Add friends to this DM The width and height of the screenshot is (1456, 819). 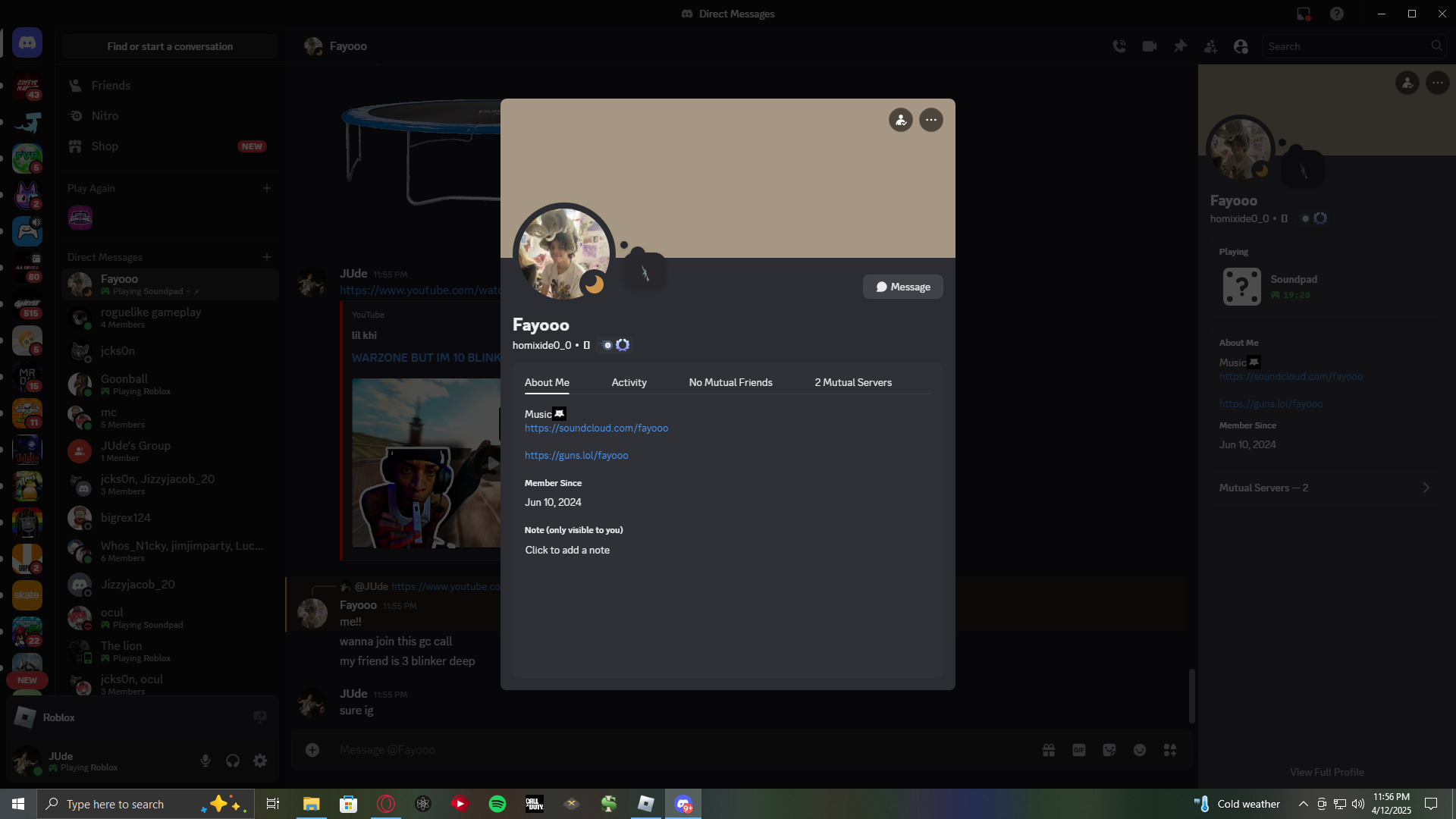1210,46
